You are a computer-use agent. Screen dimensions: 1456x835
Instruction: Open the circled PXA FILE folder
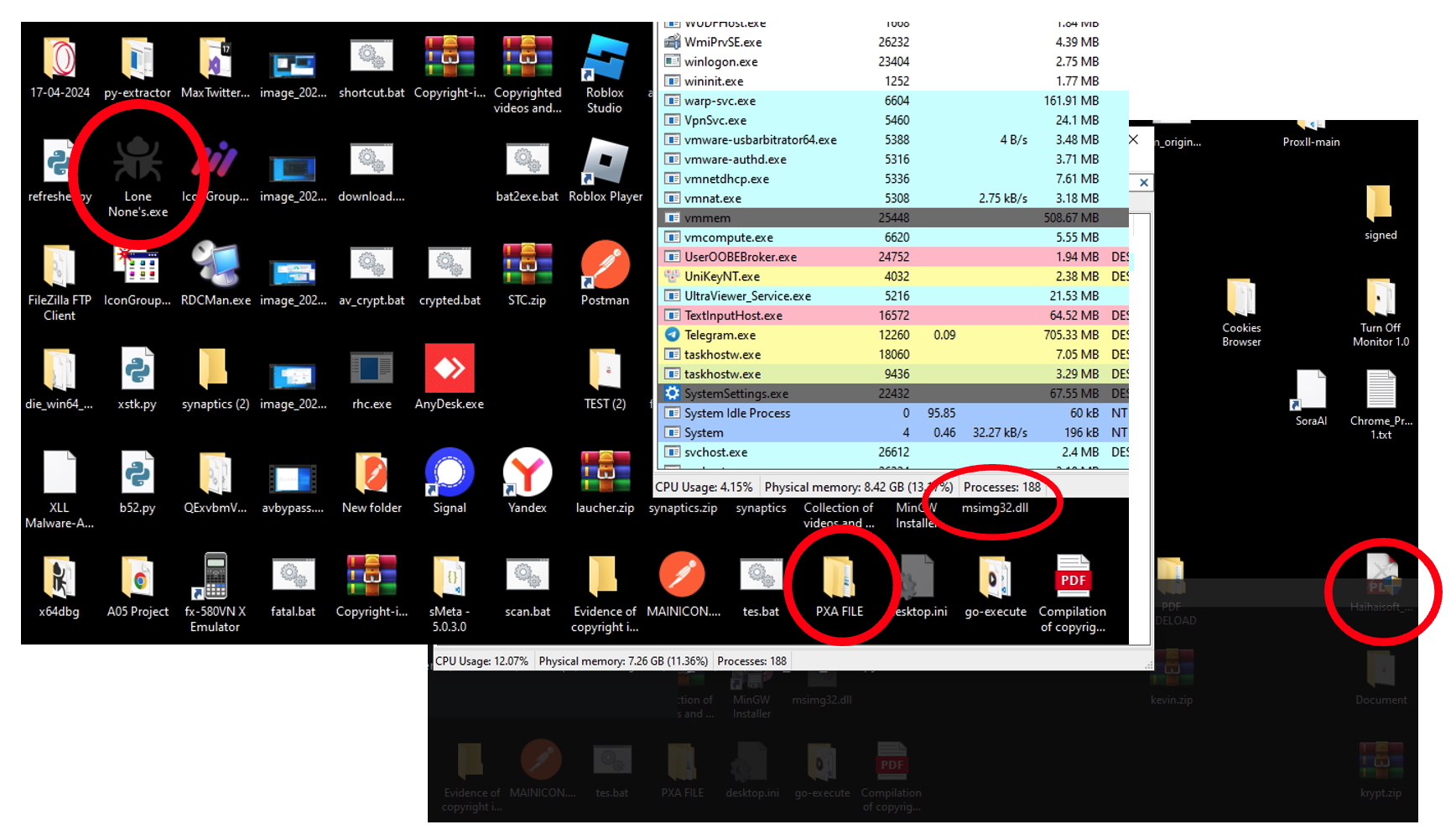pos(841,579)
